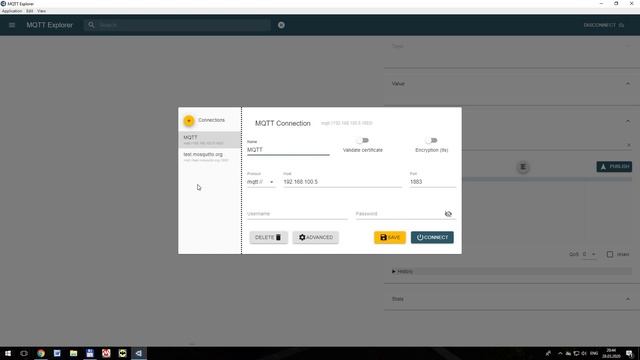Click the floppy disk icon on Save
The width and height of the screenshot is (640, 360).
383,237
